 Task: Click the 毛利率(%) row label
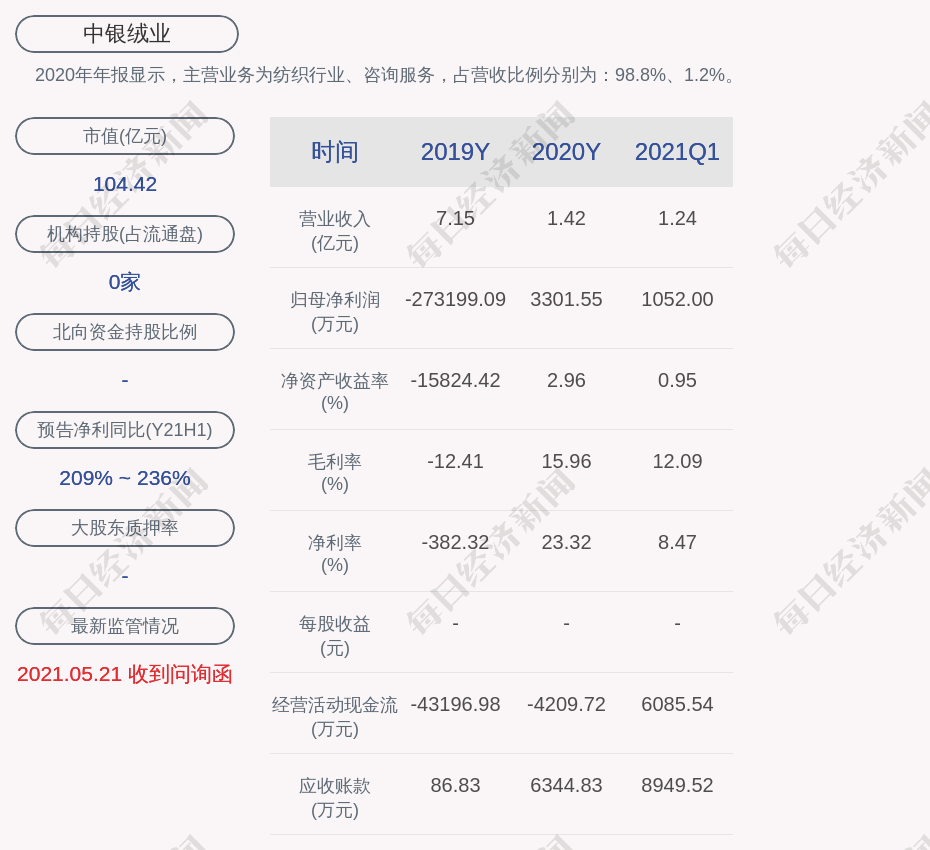tap(335, 473)
